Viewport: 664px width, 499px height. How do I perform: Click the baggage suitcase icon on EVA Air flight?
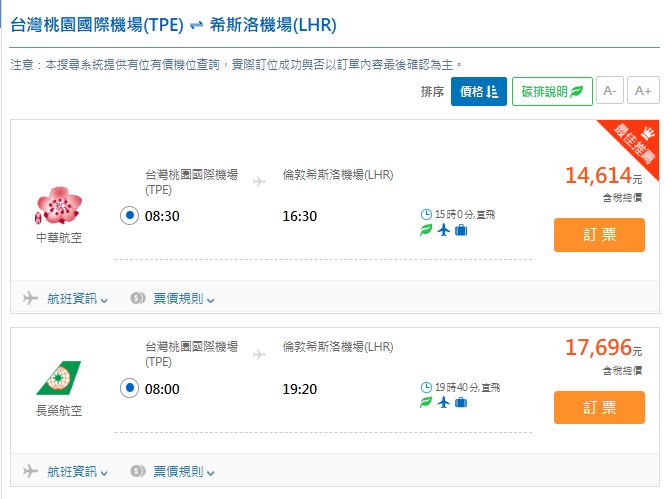click(461, 402)
